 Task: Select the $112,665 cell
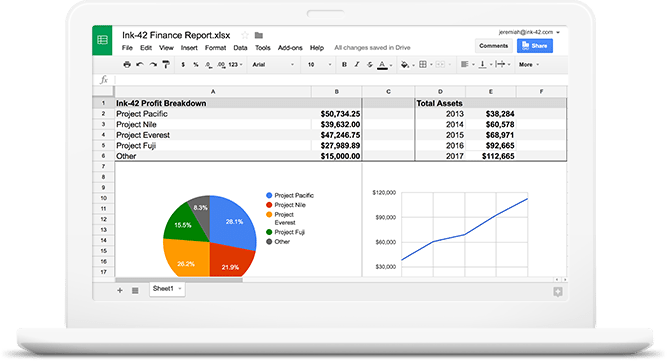[490, 156]
